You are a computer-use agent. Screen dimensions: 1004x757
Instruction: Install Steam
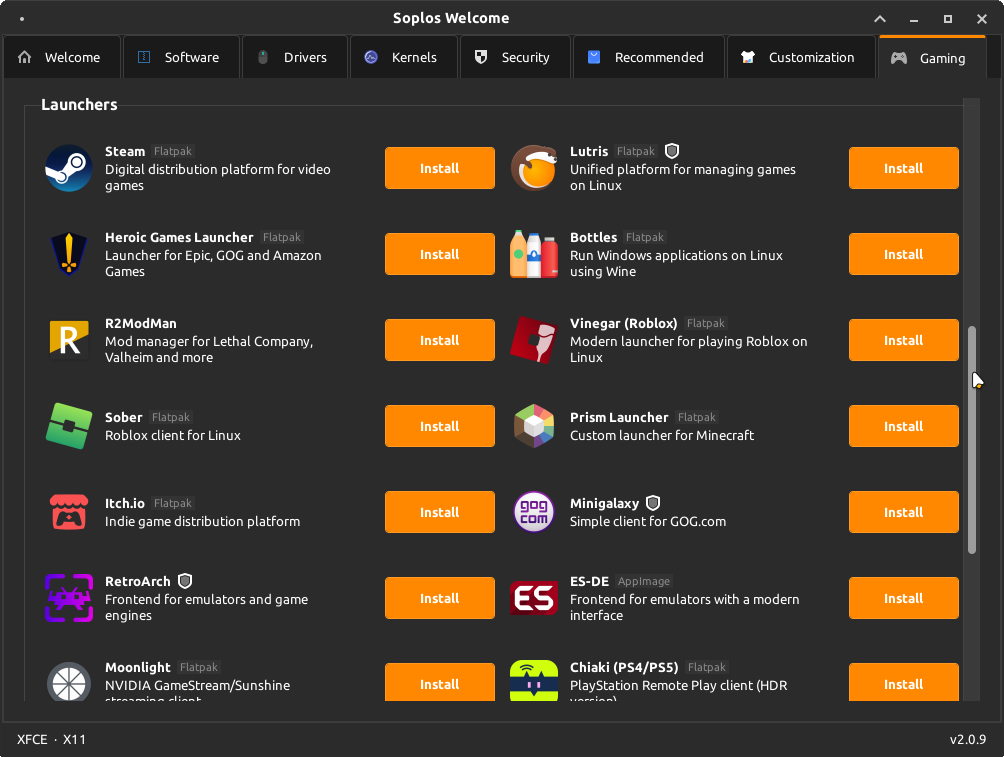pyautogui.click(x=440, y=168)
